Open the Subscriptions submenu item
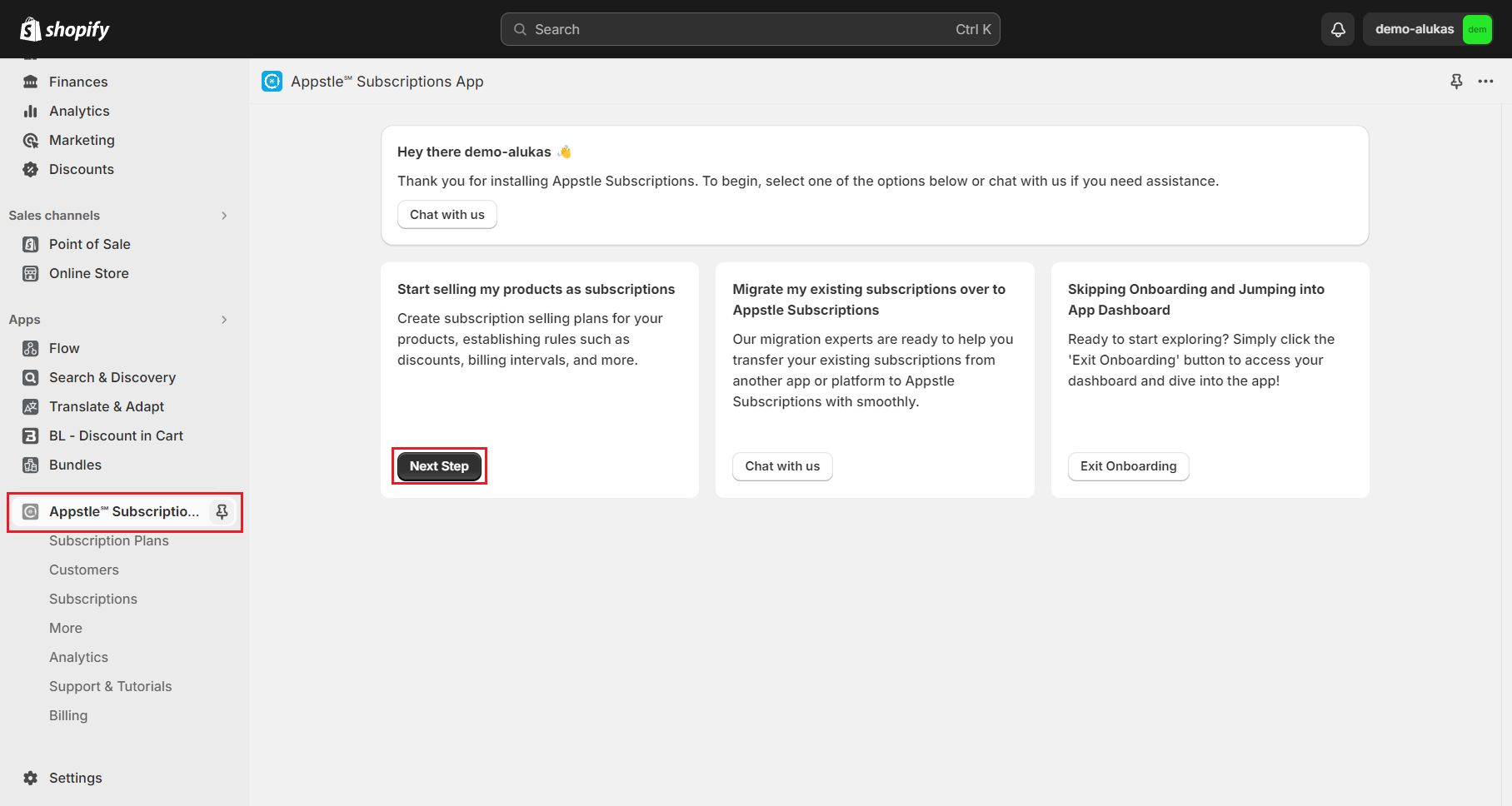Viewport: 1512px width, 806px height. (x=93, y=599)
